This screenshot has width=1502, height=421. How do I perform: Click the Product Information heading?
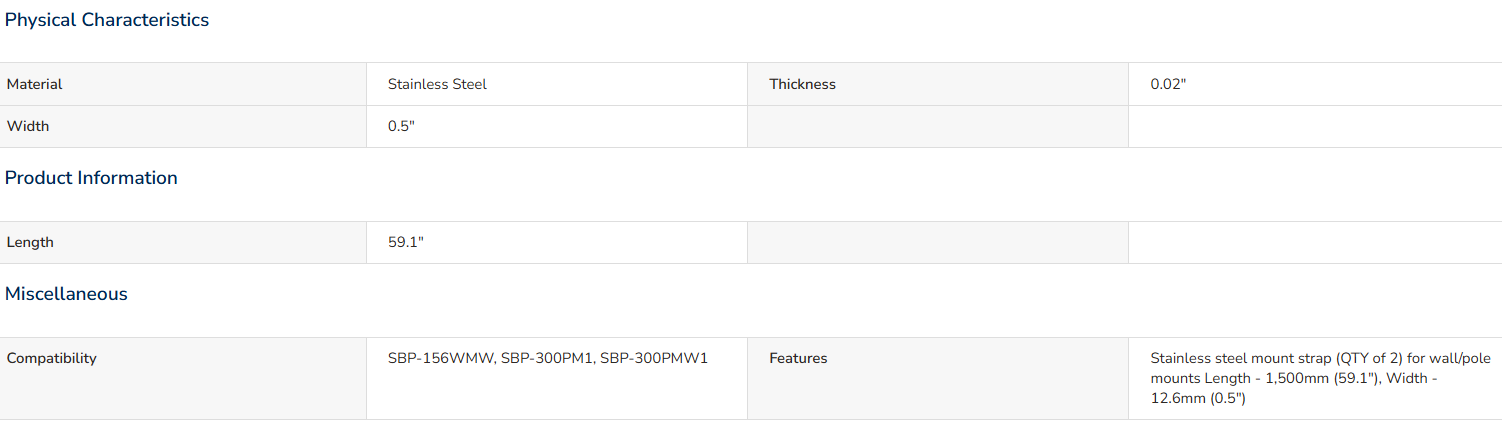click(x=91, y=178)
